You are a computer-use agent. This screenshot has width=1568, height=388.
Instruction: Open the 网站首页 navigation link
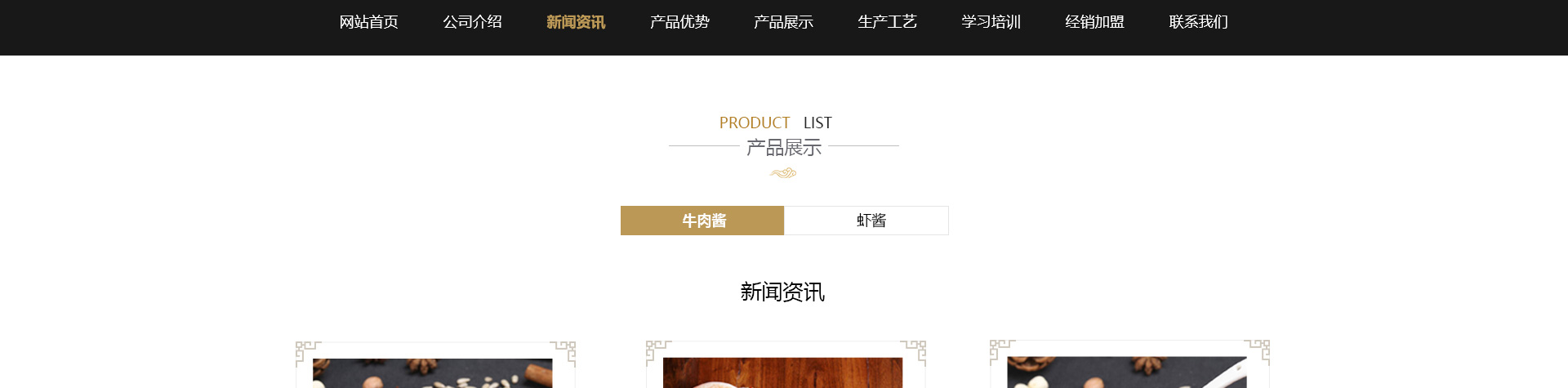tap(368, 22)
